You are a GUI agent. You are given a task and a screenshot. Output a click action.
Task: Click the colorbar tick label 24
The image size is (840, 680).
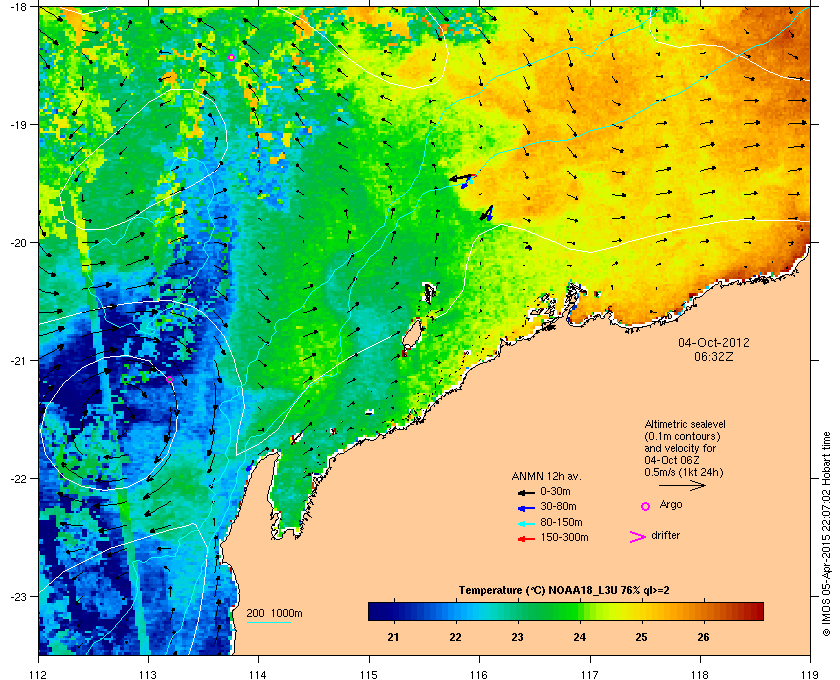coord(580,637)
